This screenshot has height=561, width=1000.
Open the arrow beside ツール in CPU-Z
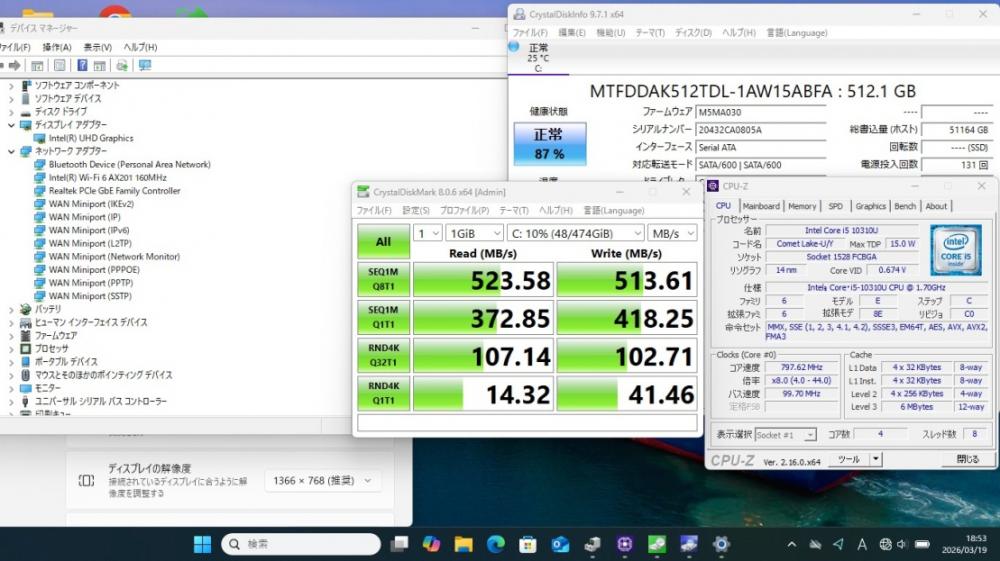pyautogui.click(x=876, y=459)
